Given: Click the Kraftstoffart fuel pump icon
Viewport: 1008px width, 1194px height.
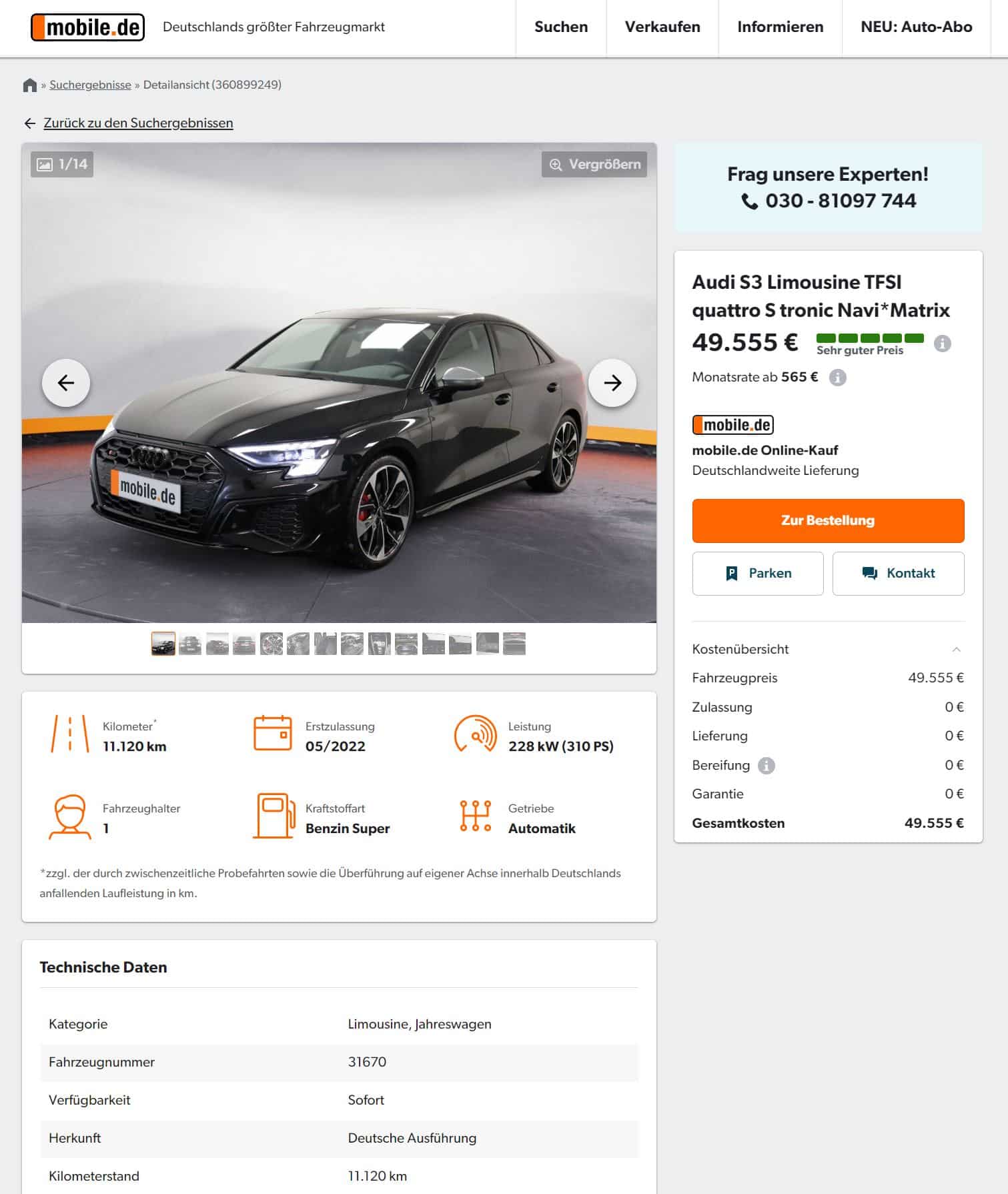Looking at the screenshot, I should tap(274, 816).
